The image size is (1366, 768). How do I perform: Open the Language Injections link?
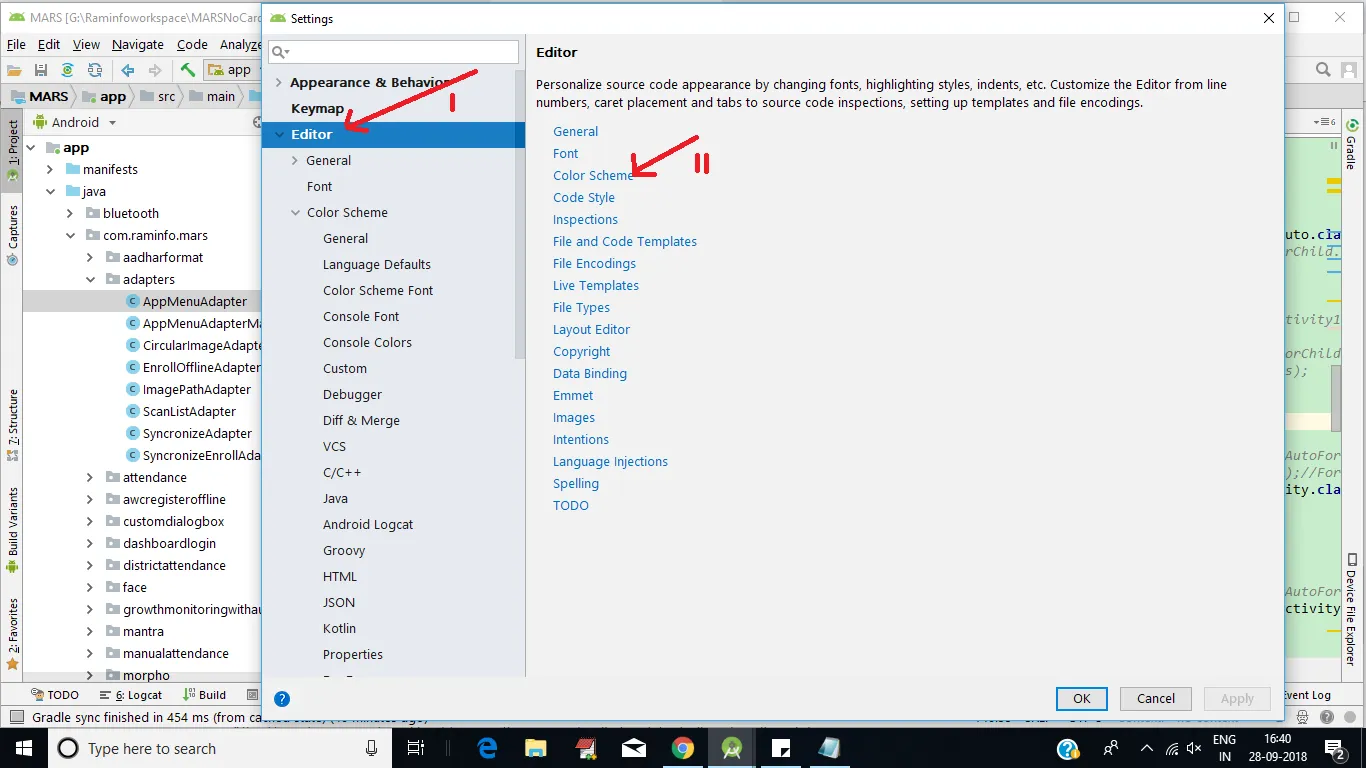[610, 461]
